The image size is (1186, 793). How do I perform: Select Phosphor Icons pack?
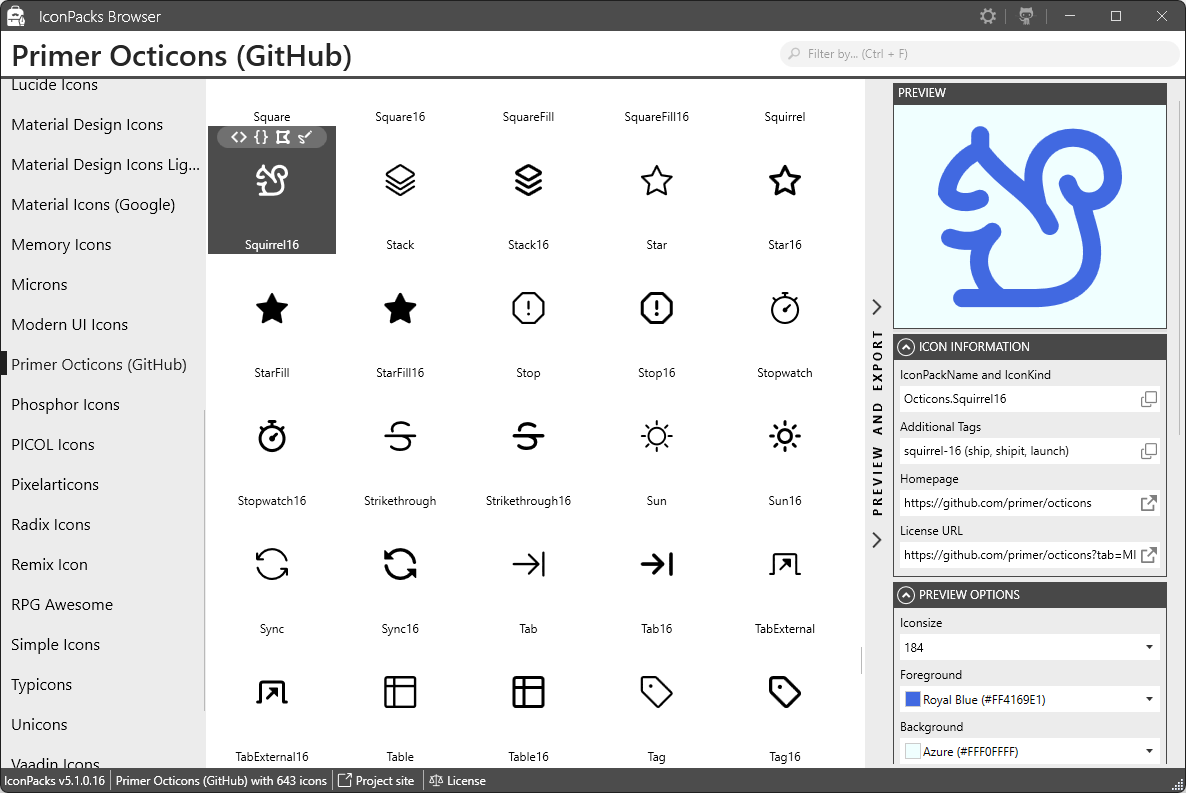coord(65,405)
